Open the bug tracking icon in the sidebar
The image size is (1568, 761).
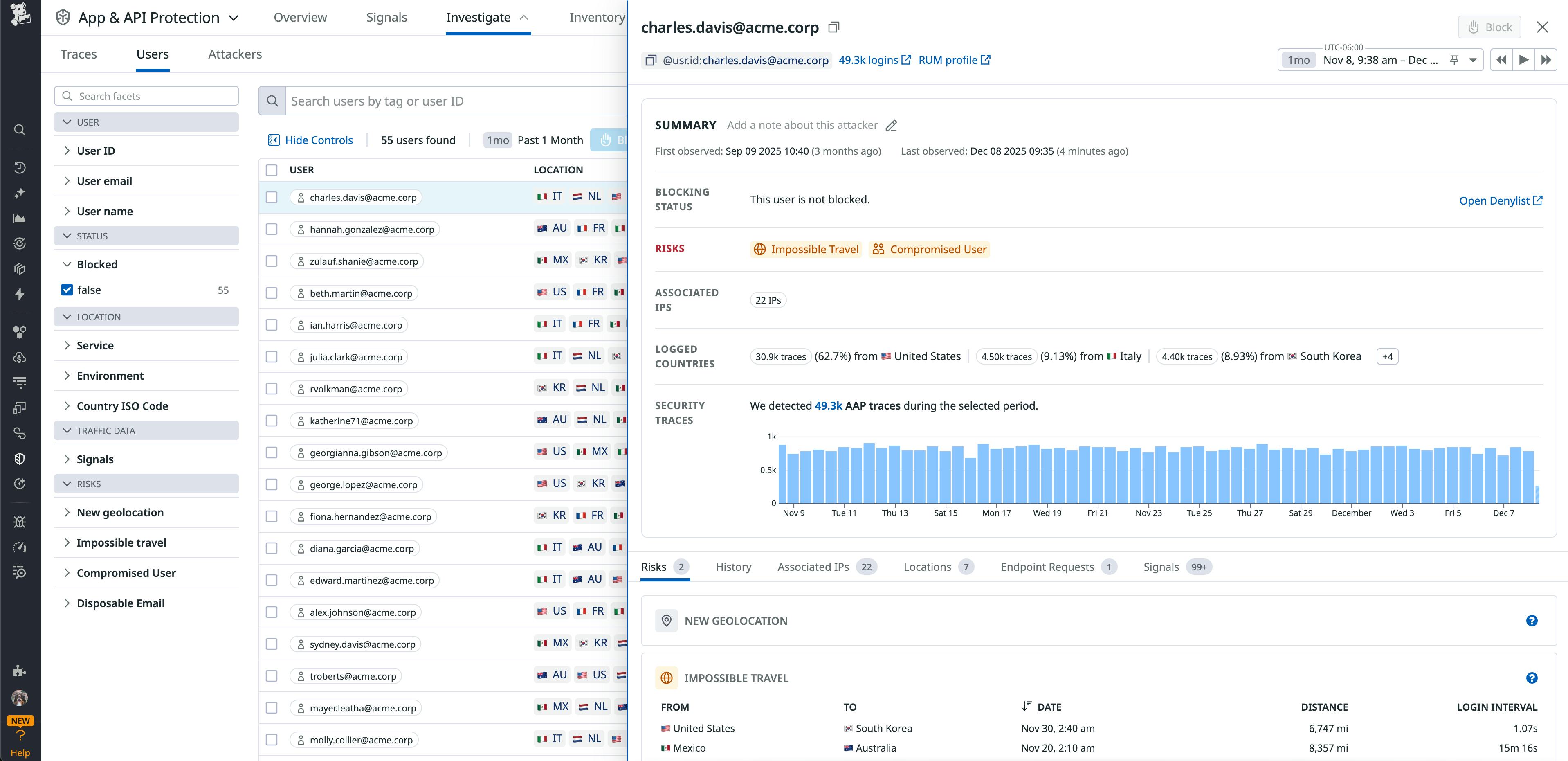(20, 521)
